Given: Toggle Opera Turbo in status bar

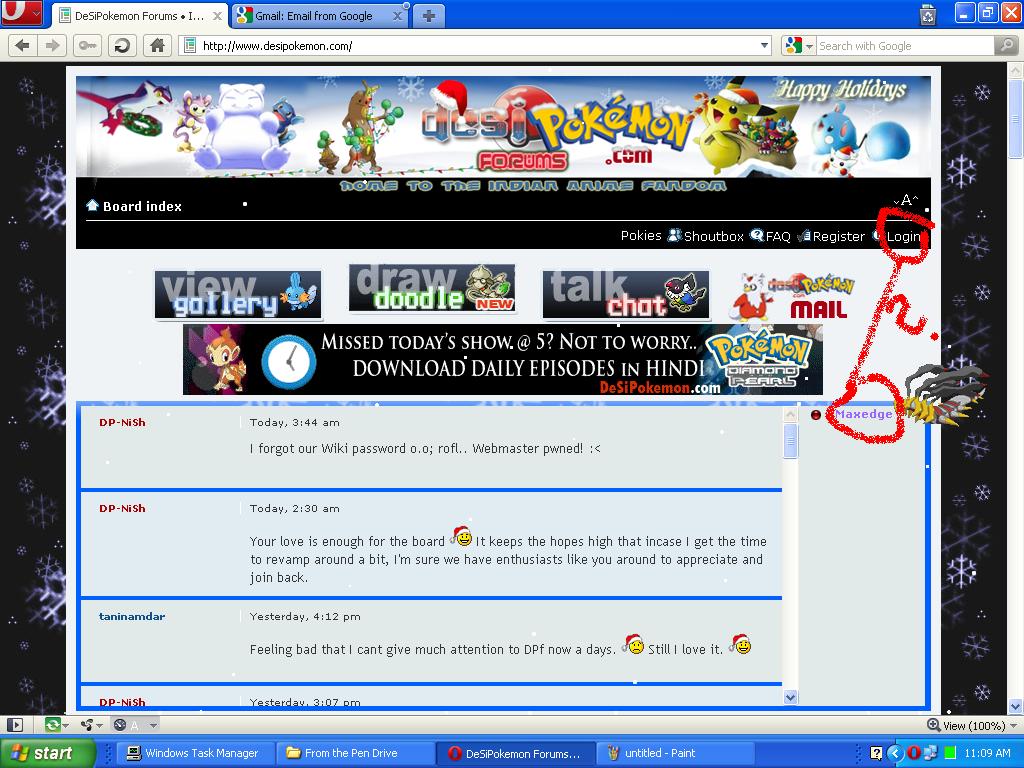Looking at the screenshot, I should click(x=120, y=725).
